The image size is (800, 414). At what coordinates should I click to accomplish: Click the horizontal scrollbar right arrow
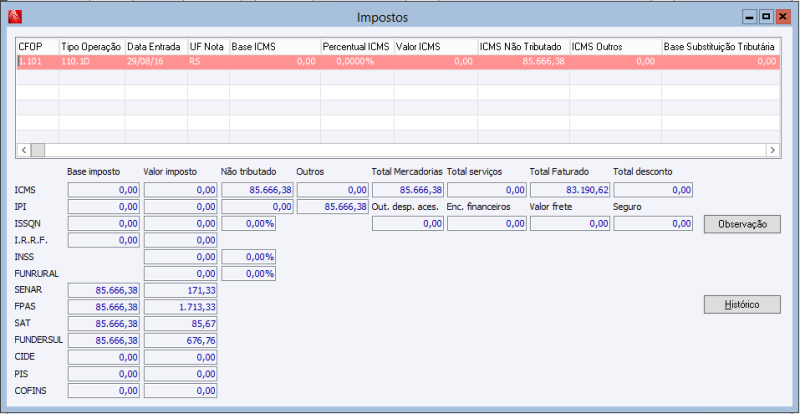pyautogui.click(x=772, y=150)
